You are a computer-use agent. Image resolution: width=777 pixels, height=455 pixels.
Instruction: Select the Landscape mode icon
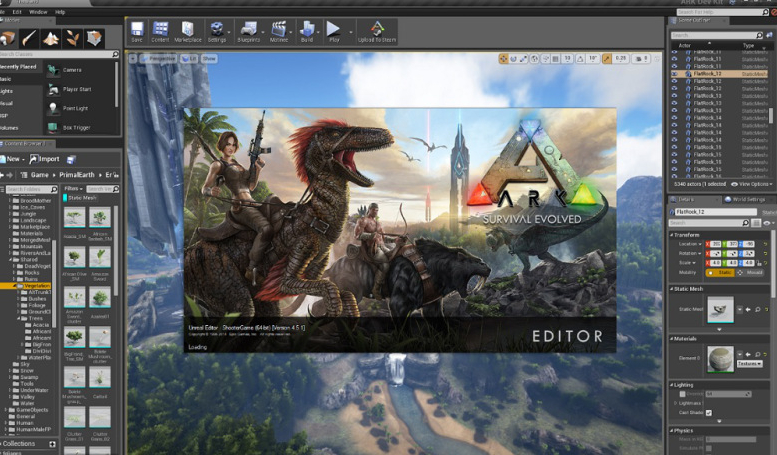coord(50,38)
